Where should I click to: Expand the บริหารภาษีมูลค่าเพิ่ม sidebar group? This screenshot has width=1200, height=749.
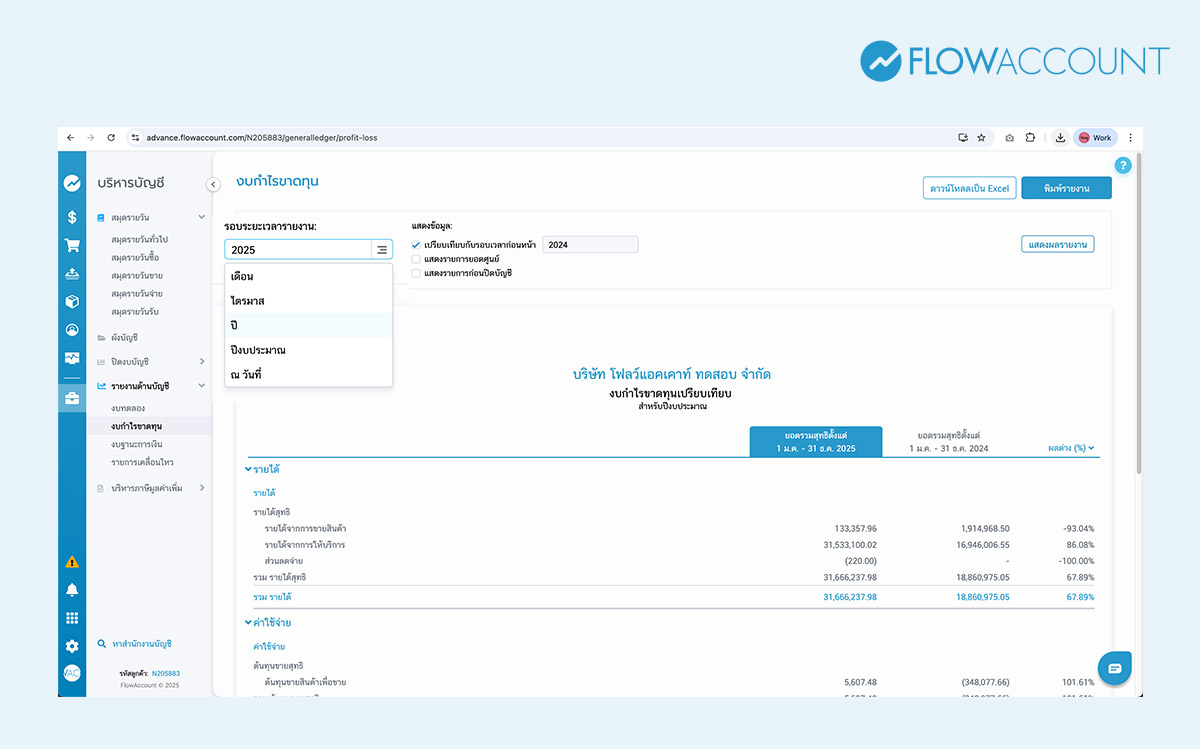pyautogui.click(x=202, y=488)
